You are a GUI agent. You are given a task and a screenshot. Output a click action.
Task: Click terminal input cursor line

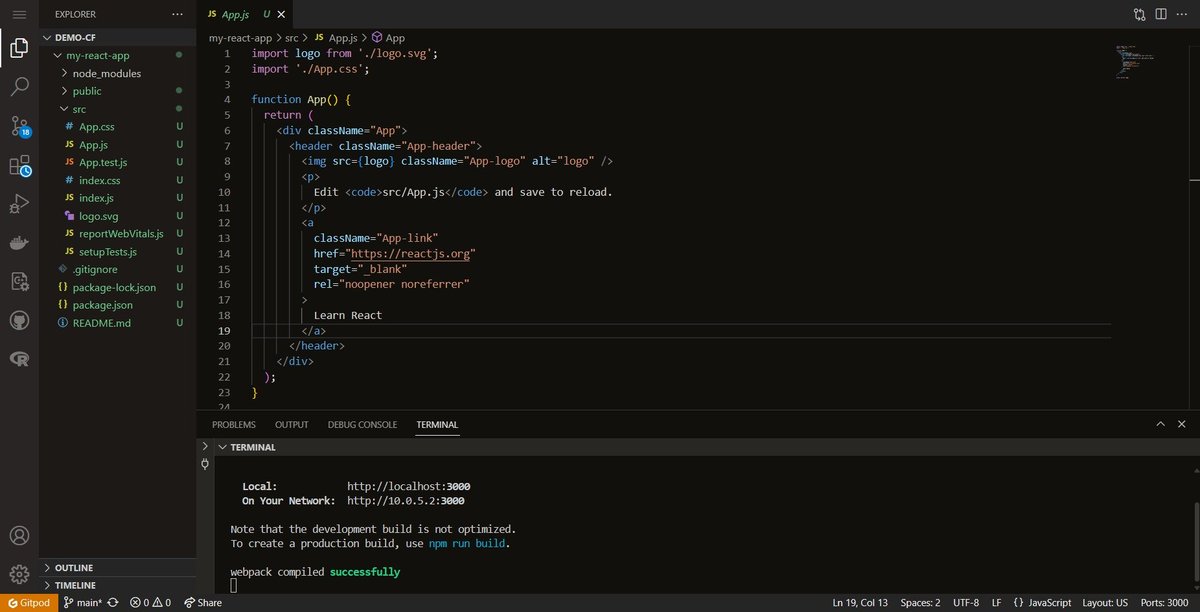(234, 586)
